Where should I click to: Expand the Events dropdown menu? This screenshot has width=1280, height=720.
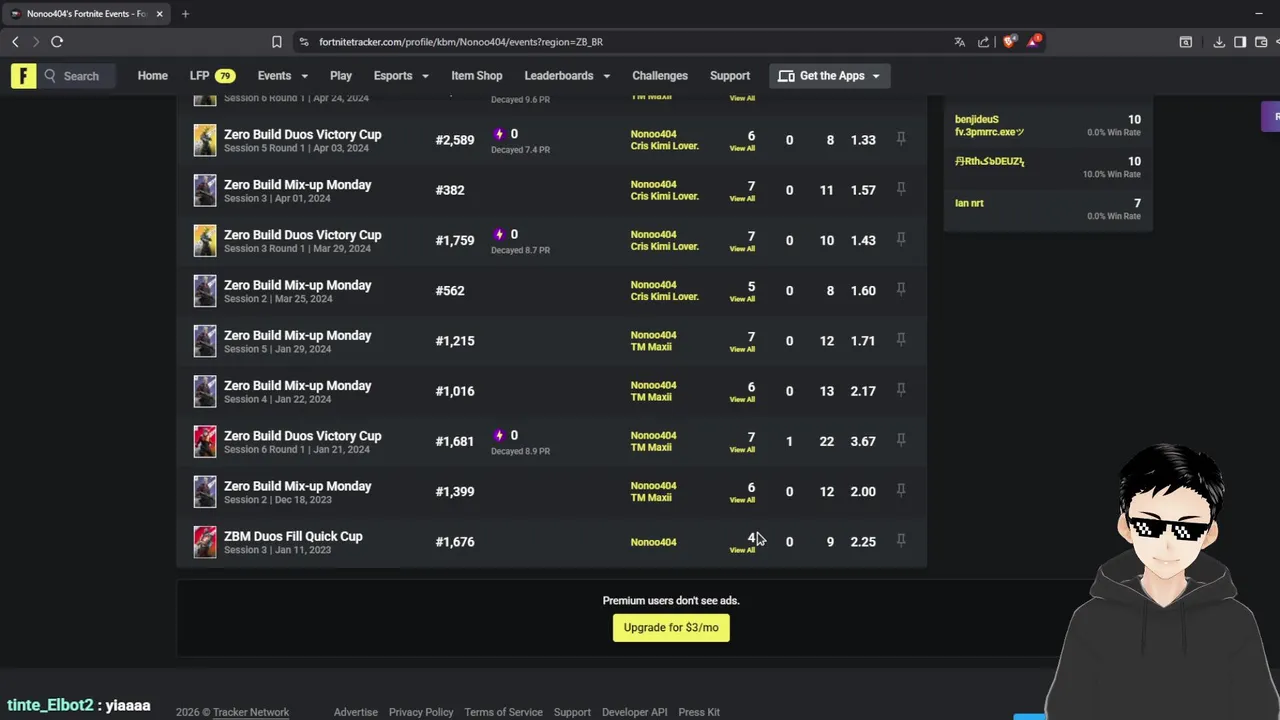[282, 76]
